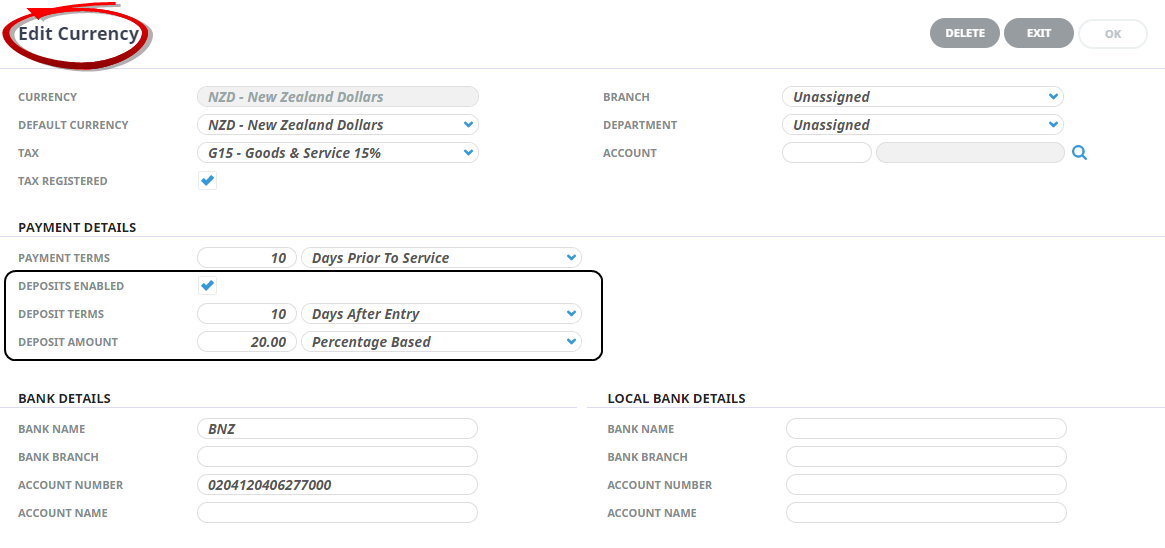Click the Local Bank Name field
1165x548 pixels.
point(926,429)
